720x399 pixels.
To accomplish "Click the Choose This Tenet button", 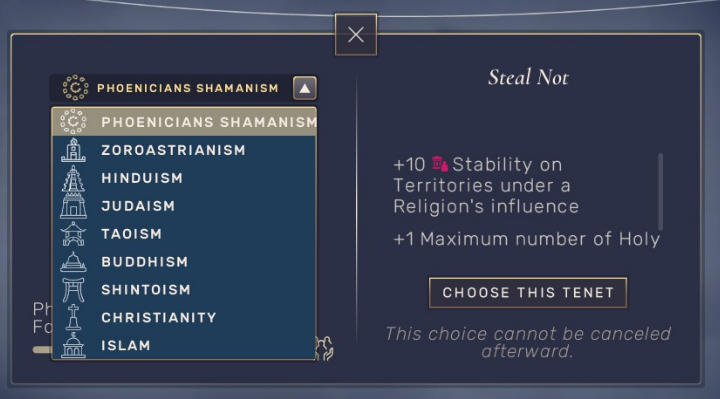I will [x=528, y=292].
